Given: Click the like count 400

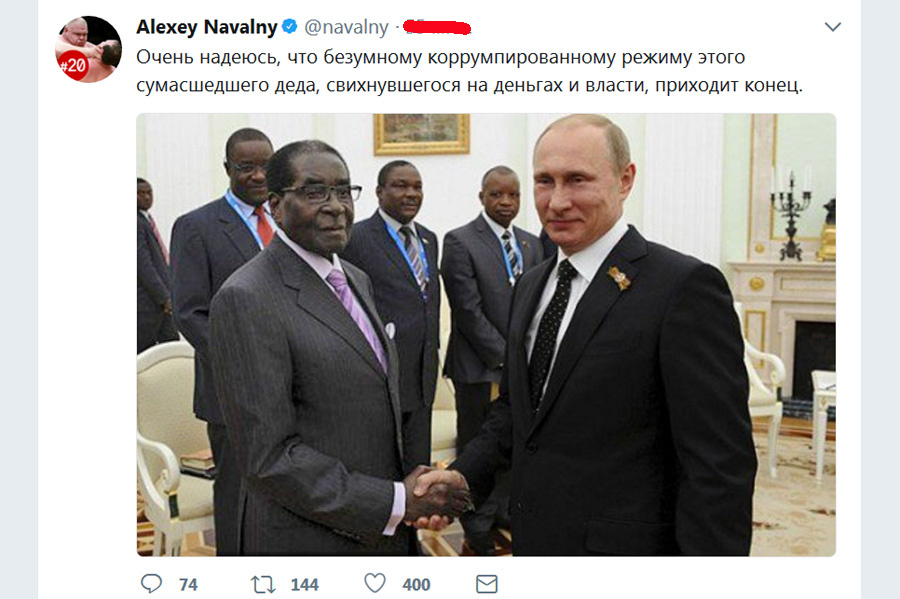Looking at the screenshot, I should (x=416, y=585).
